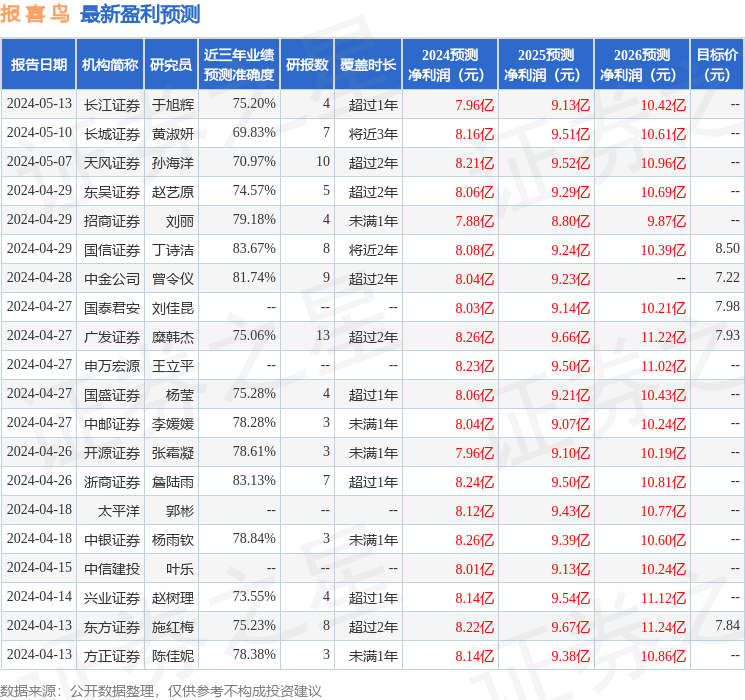
Task: Click target price 7.22
Action: (727, 277)
